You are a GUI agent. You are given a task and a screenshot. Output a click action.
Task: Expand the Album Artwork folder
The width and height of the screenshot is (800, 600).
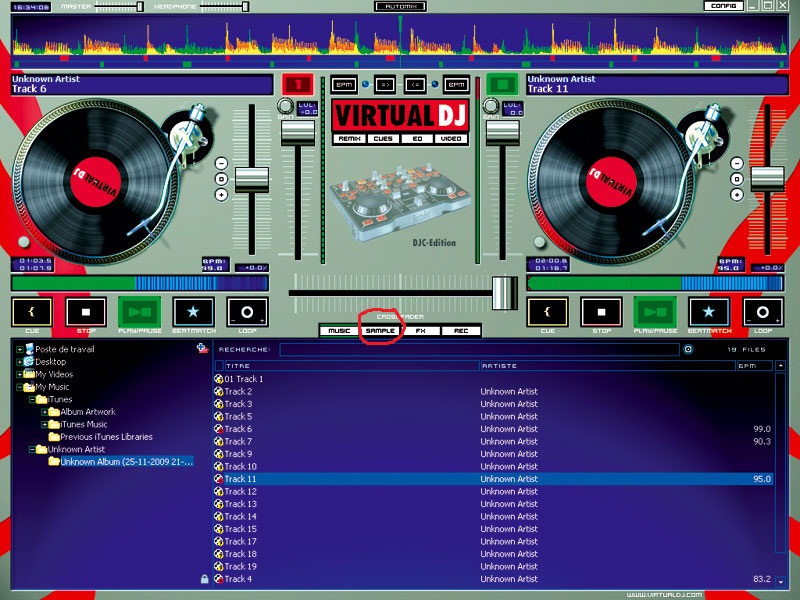[44, 412]
